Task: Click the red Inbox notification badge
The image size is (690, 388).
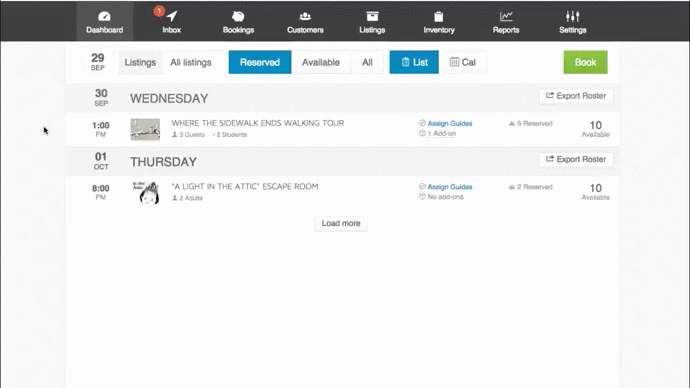Action: point(159,11)
